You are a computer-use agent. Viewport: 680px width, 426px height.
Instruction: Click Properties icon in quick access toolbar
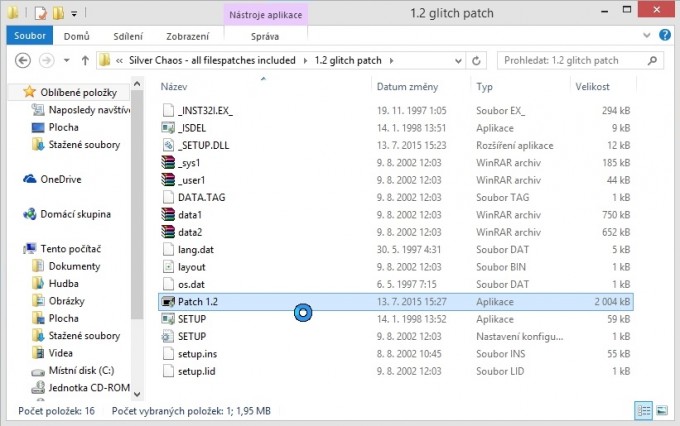pyautogui.click(x=40, y=13)
